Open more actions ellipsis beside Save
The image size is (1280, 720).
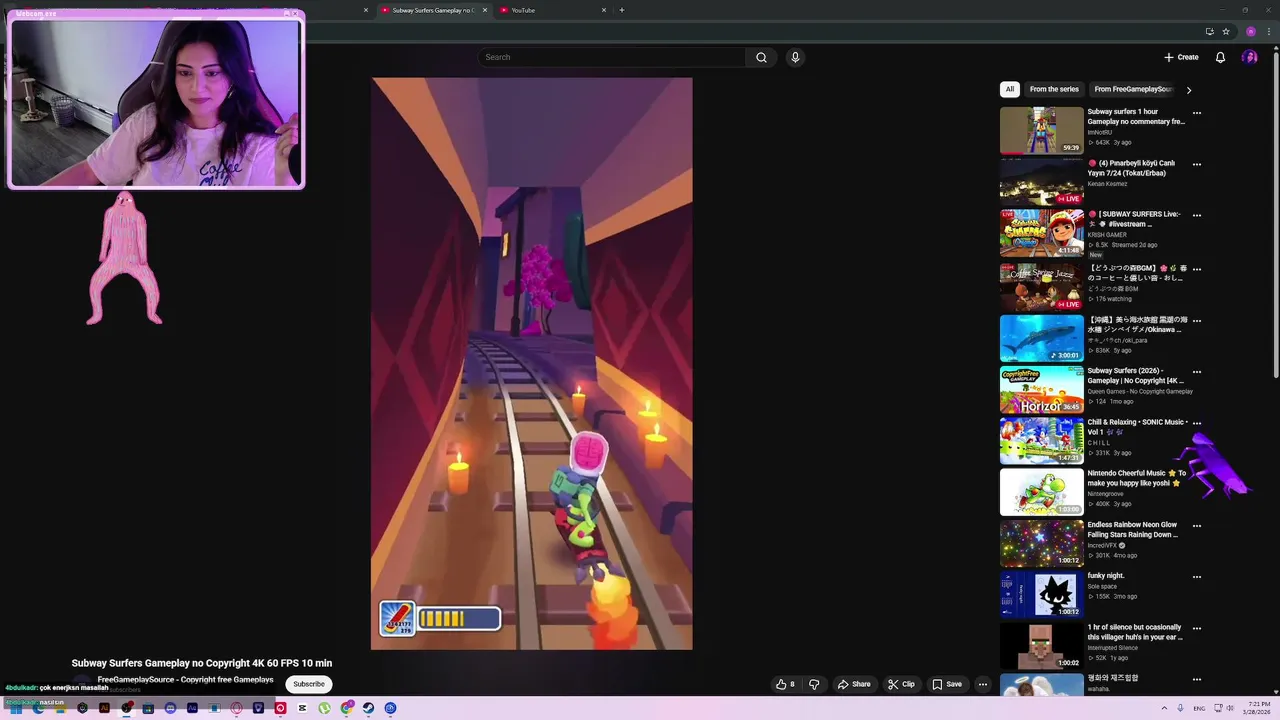(983, 684)
